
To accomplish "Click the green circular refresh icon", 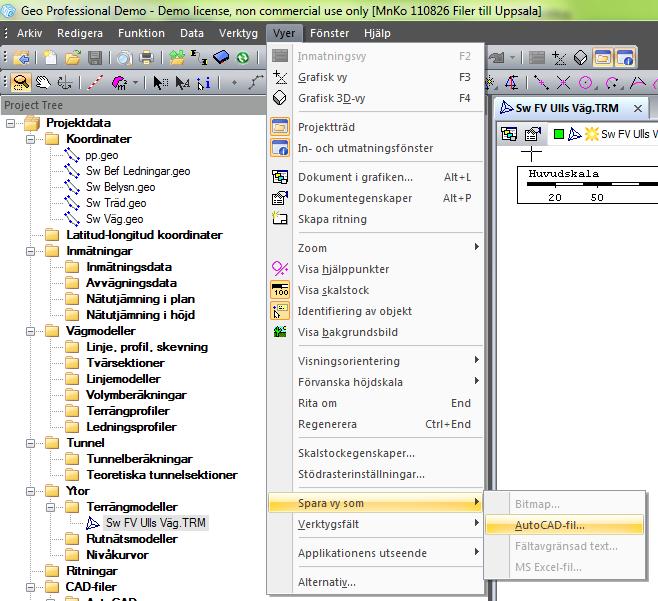I will (243, 57).
